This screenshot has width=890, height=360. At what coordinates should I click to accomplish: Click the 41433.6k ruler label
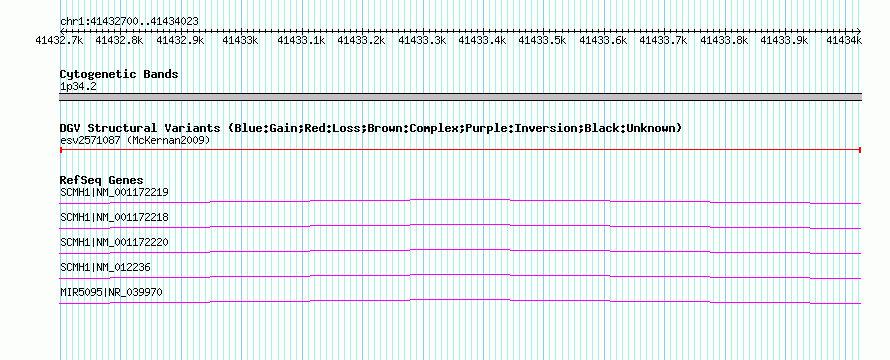click(603, 40)
